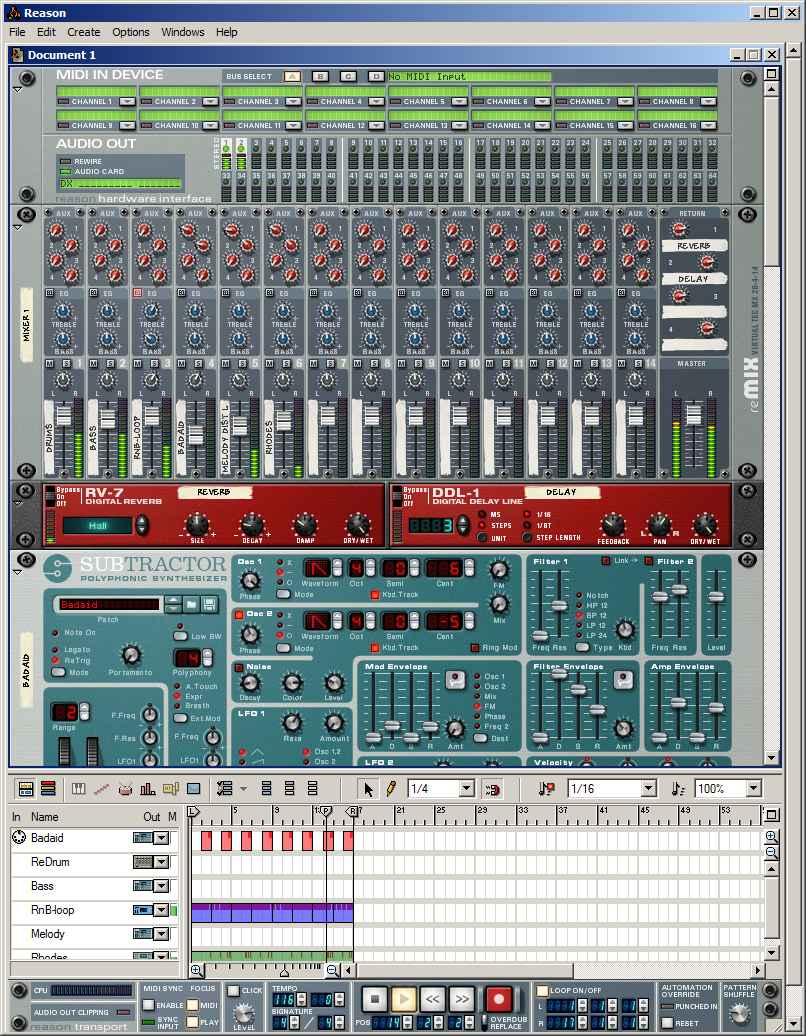The height and width of the screenshot is (1036, 806).
Task: Click Subtractor patch name Badaid display
Action: click(x=109, y=605)
